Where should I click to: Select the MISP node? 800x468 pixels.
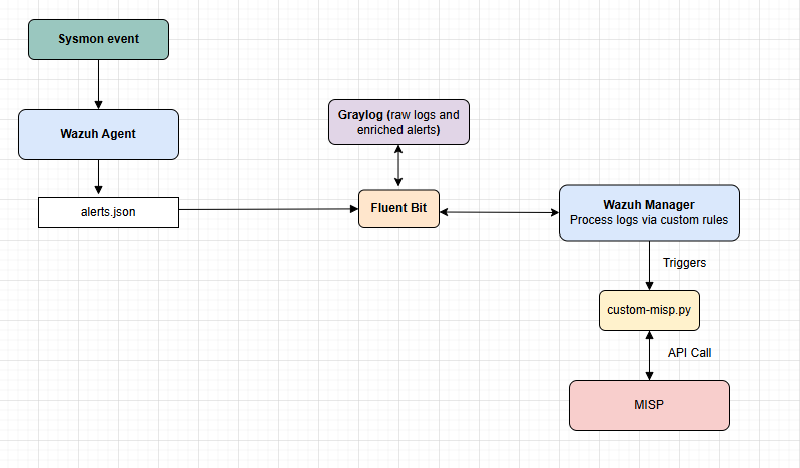coord(649,405)
